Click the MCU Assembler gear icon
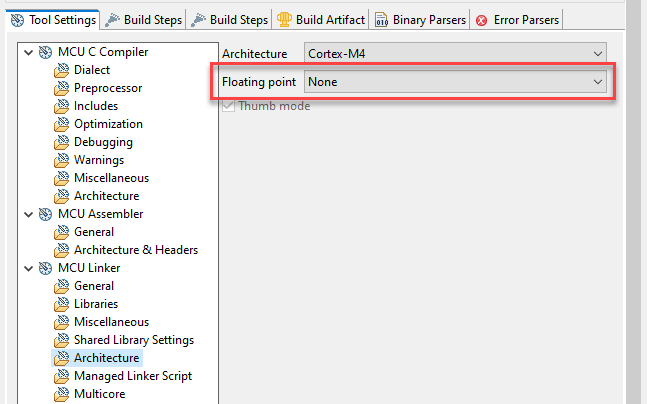 click(x=45, y=214)
